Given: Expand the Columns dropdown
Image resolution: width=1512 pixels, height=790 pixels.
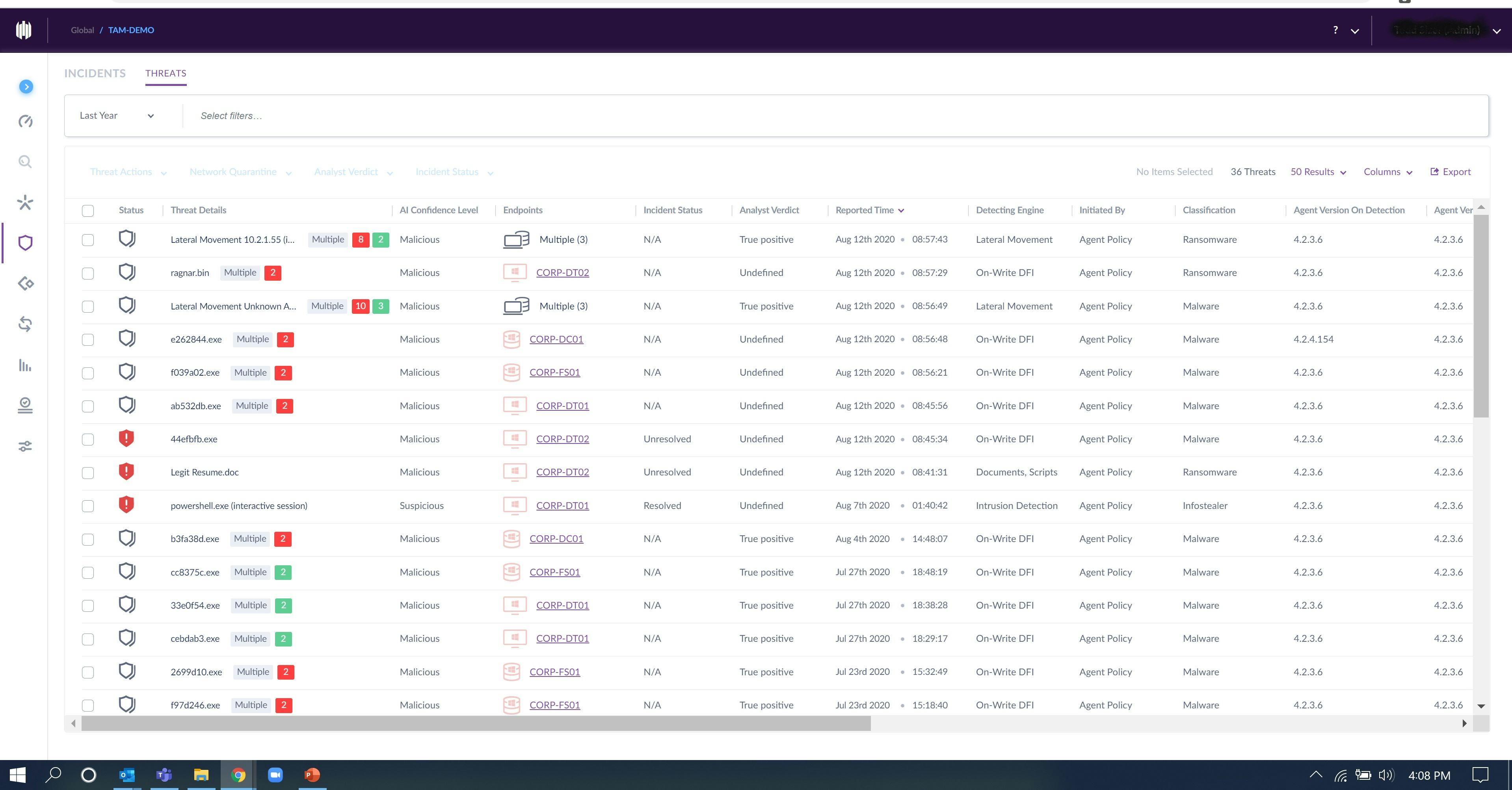Looking at the screenshot, I should [x=1387, y=171].
